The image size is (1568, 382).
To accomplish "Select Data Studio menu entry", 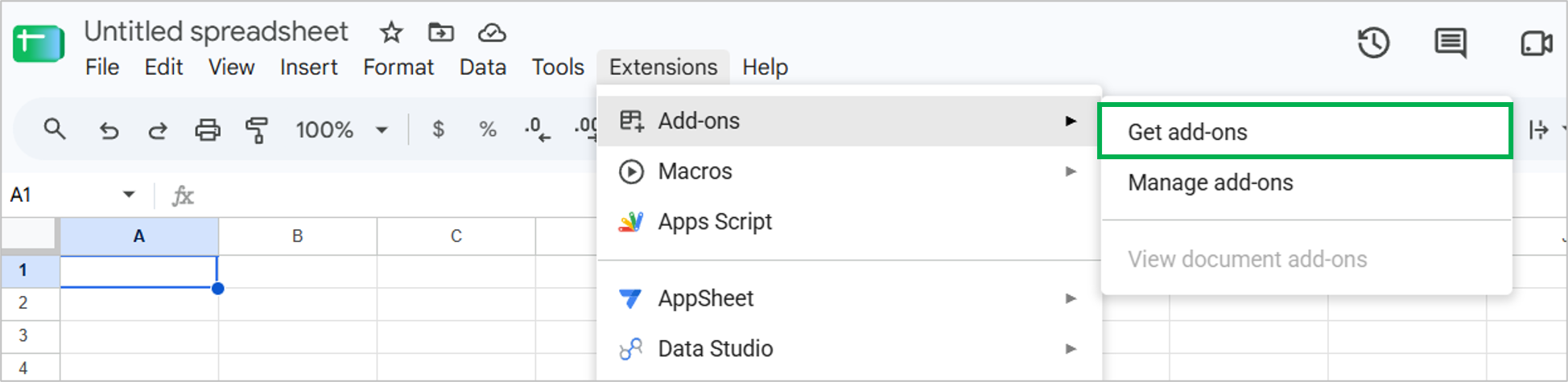I will click(849, 349).
